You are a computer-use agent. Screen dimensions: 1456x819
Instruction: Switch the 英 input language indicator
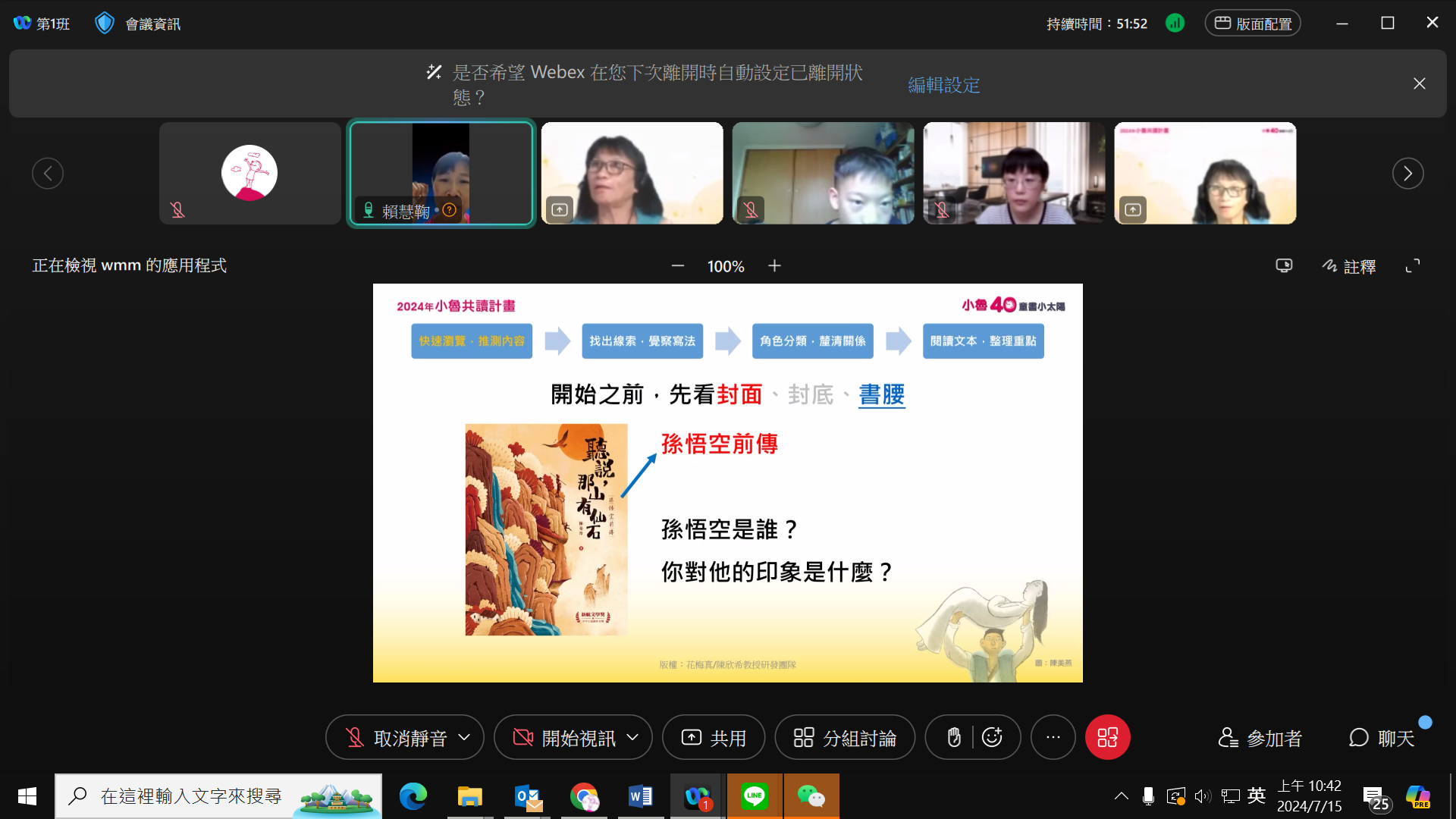click(x=1257, y=795)
